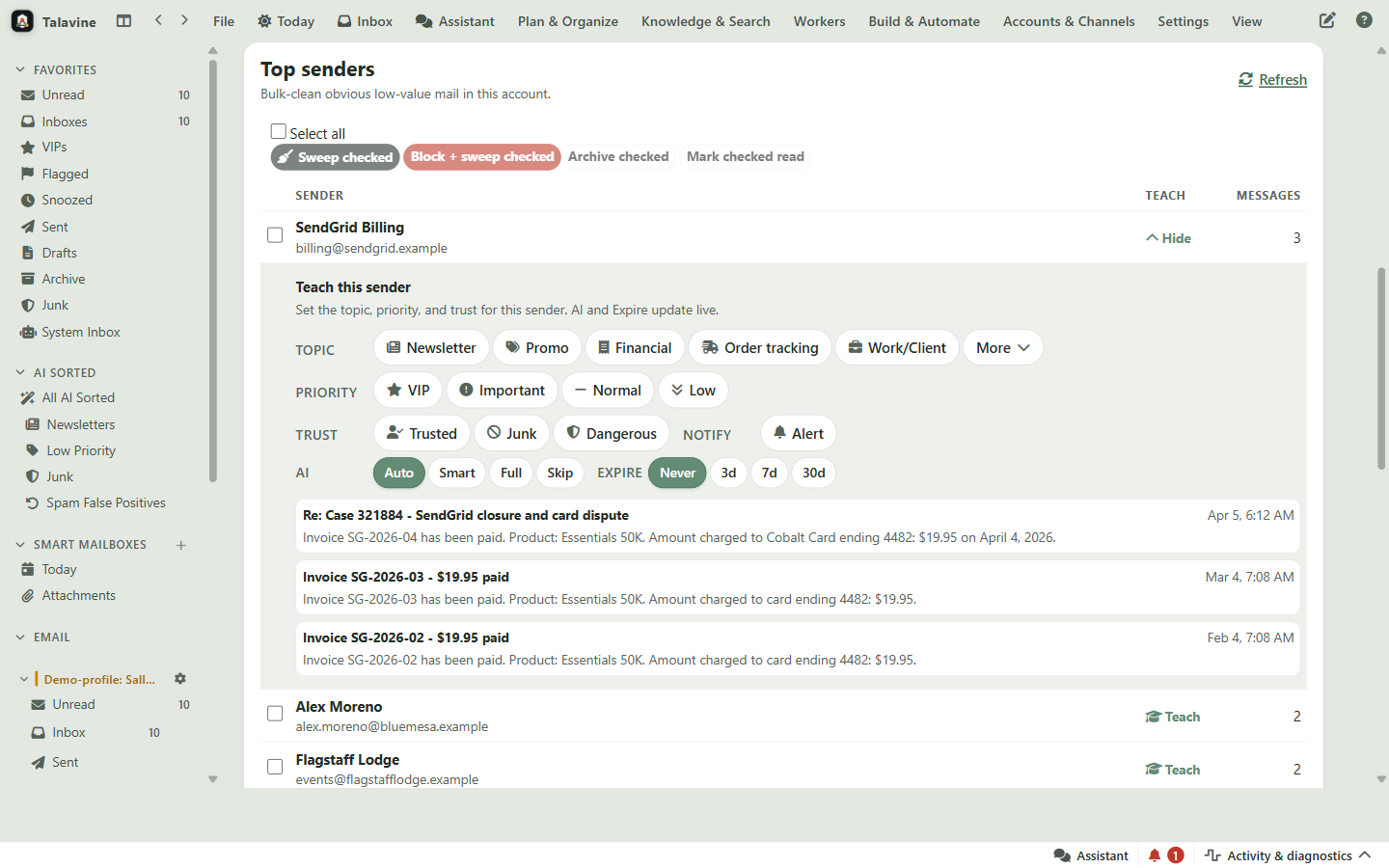The image size is (1389, 868).
Task: Check the Alex Moreno sender checkbox
Action: coord(275,714)
